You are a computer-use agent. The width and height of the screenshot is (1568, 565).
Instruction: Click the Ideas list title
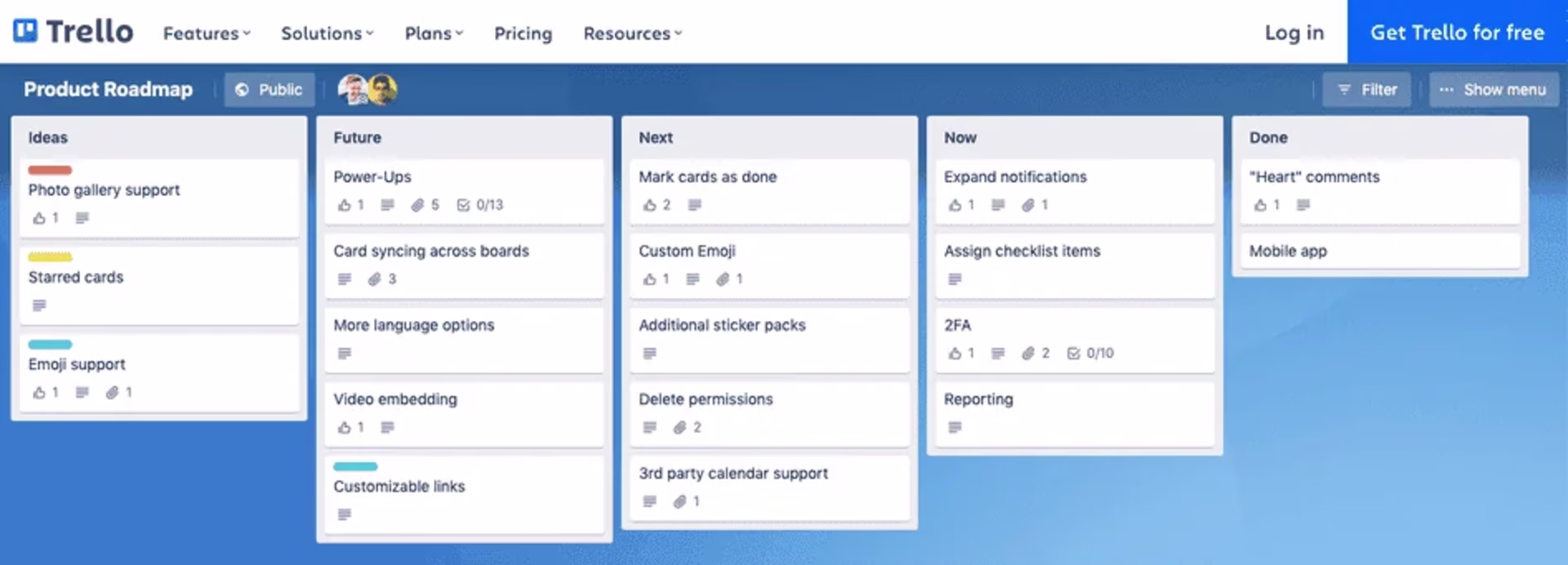pyautogui.click(x=48, y=138)
